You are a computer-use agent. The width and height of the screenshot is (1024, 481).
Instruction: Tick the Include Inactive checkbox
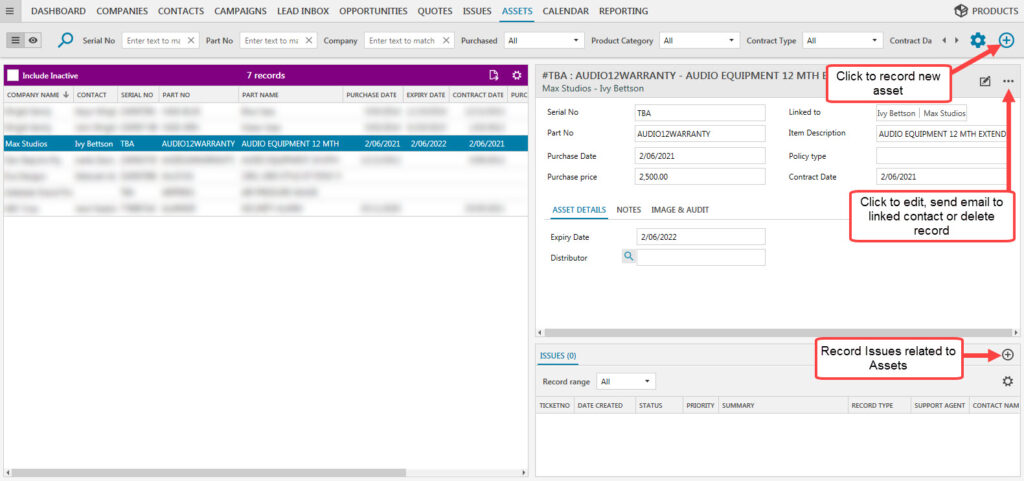[12, 75]
